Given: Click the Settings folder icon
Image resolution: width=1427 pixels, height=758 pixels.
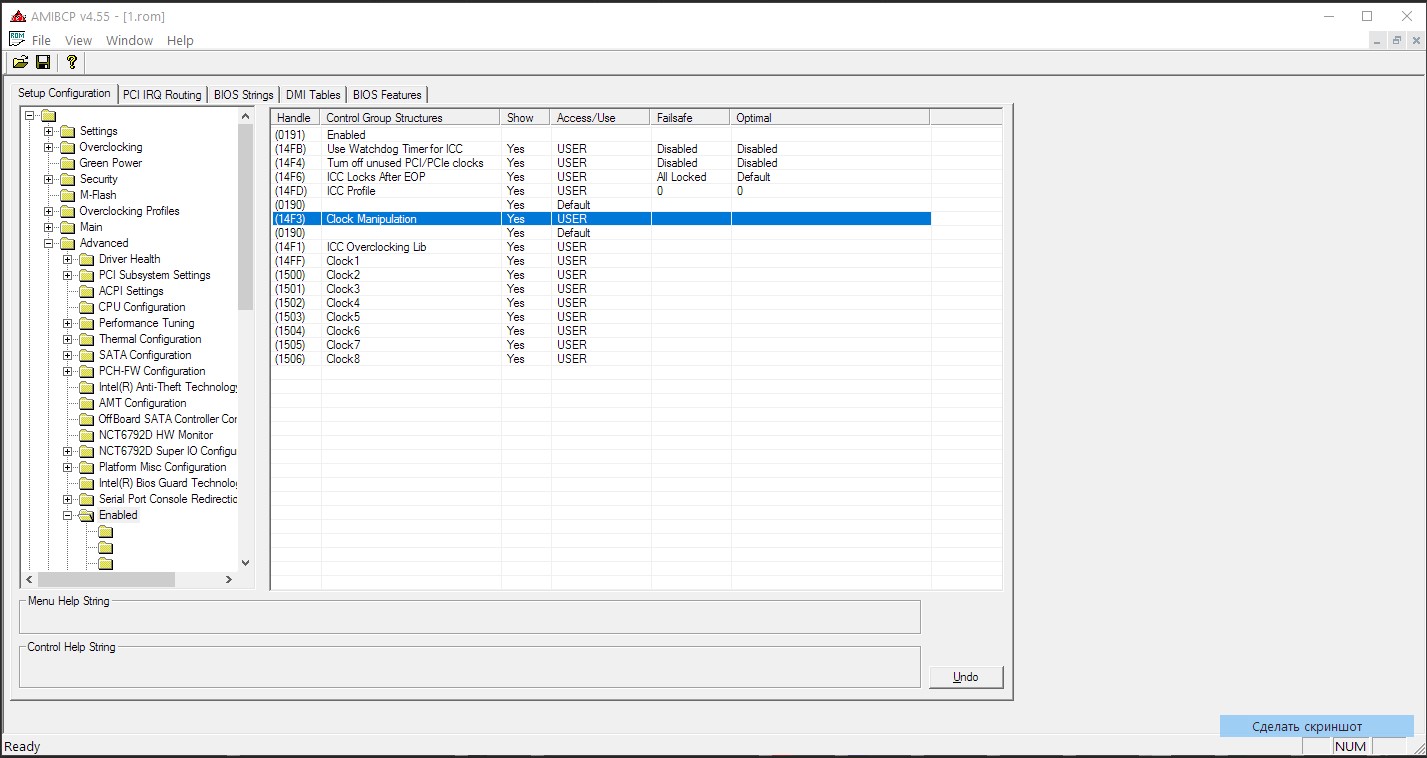Looking at the screenshot, I should (68, 131).
